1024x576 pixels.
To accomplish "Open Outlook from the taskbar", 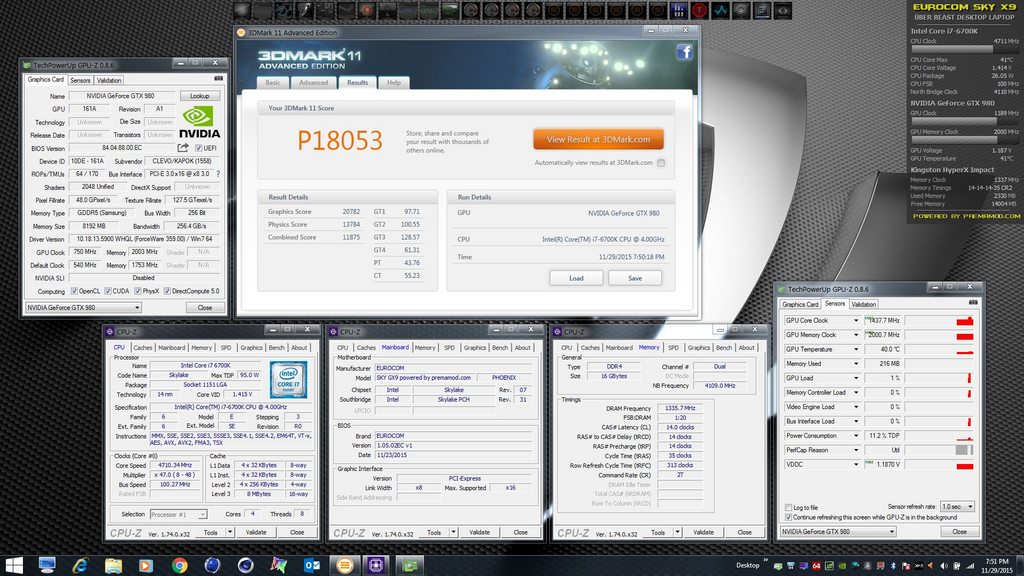I will click(x=312, y=565).
